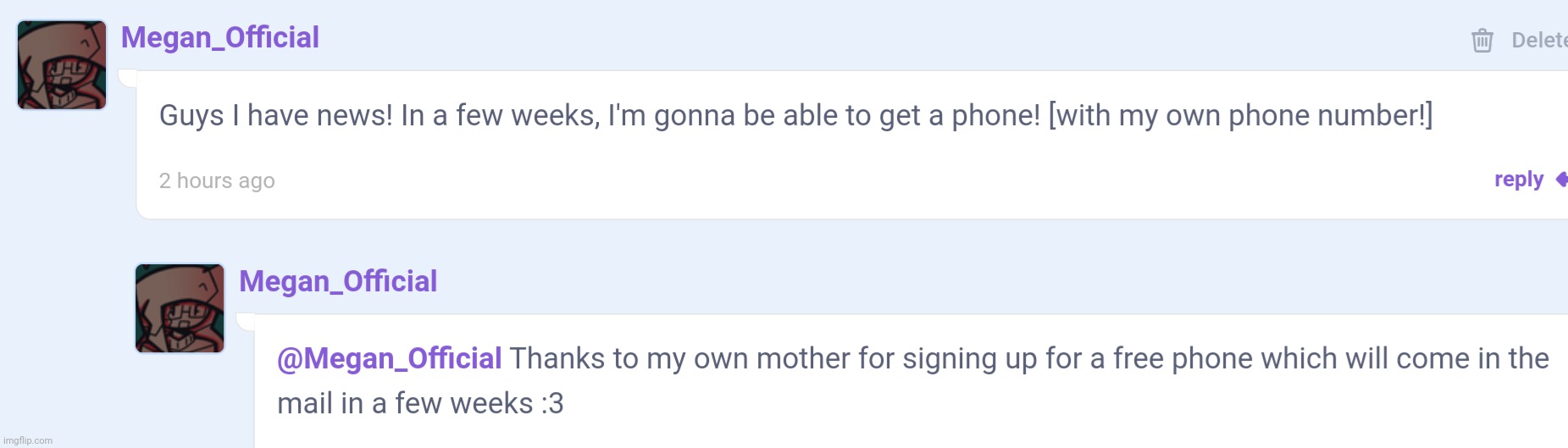1568x448 pixels.
Task: Click the Delete label beside the trash icon
Action: (1539, 40)
